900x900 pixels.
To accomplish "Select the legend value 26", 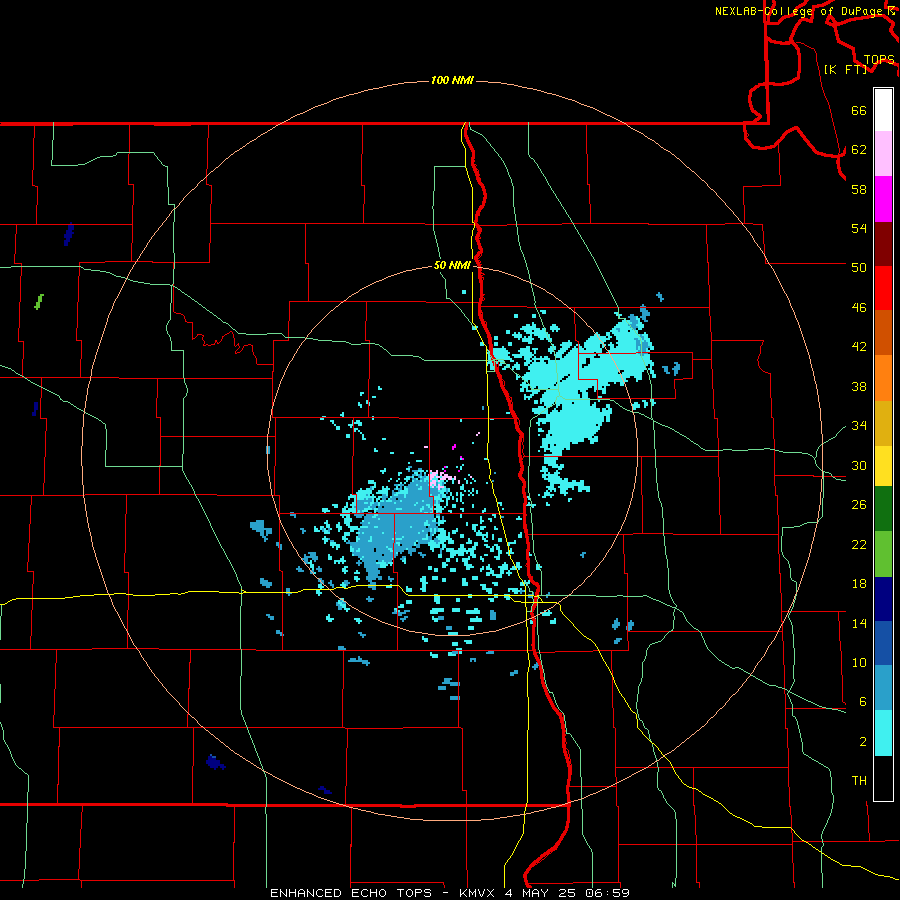I will point(859,505).
